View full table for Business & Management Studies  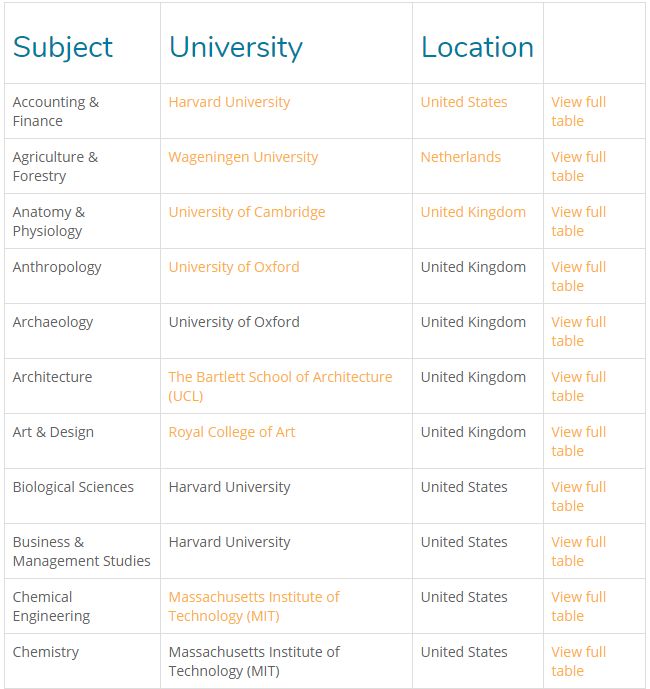click(x=578, y=551)
